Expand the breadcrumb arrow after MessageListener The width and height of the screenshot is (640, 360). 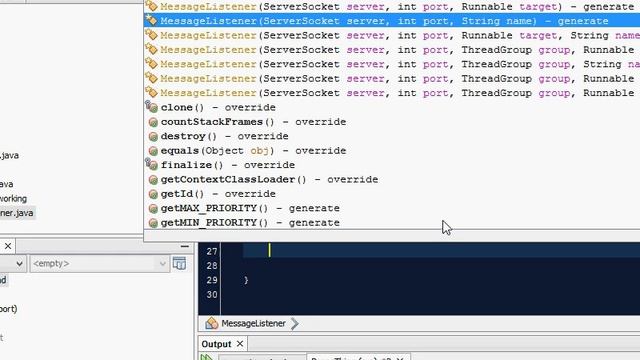click(x=295, y=324)
